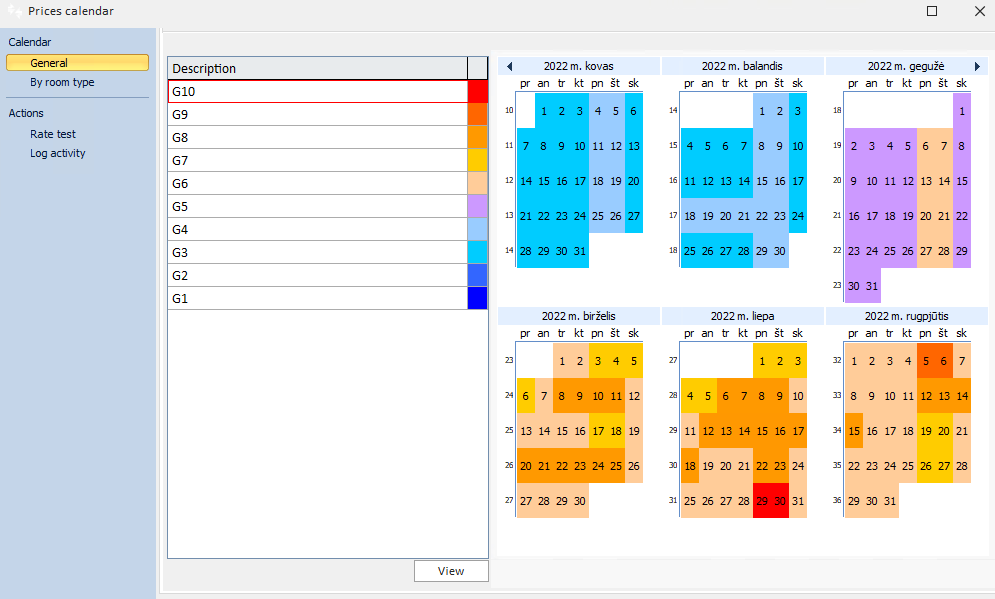Screen dimensions: 995x599
Task: Select day 10 in balandis calendar
Action: click(798, 146)
